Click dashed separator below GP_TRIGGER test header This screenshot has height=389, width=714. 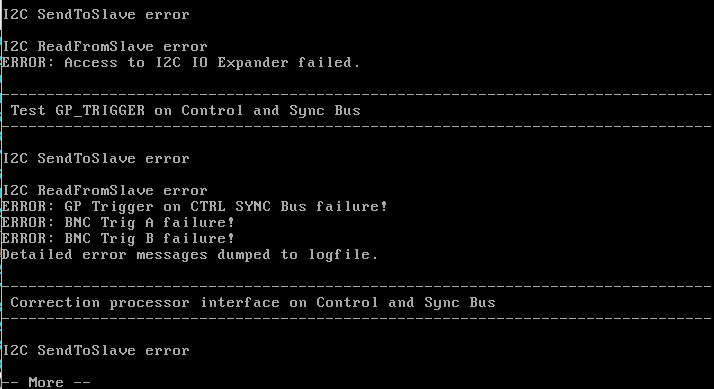[x=357, y=126]
